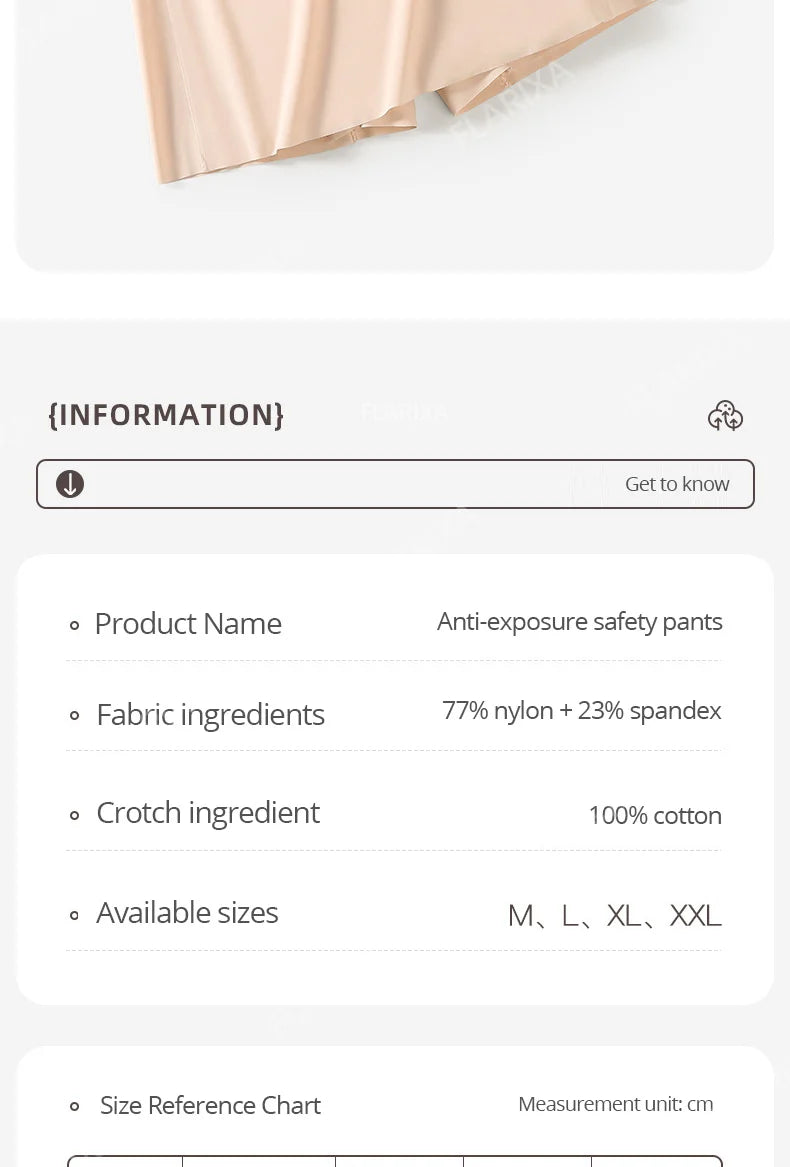Click the bullet before Available sizes
Image resolution: width=790 pixels, height=1167 pixels.
[x=74, y=915]
